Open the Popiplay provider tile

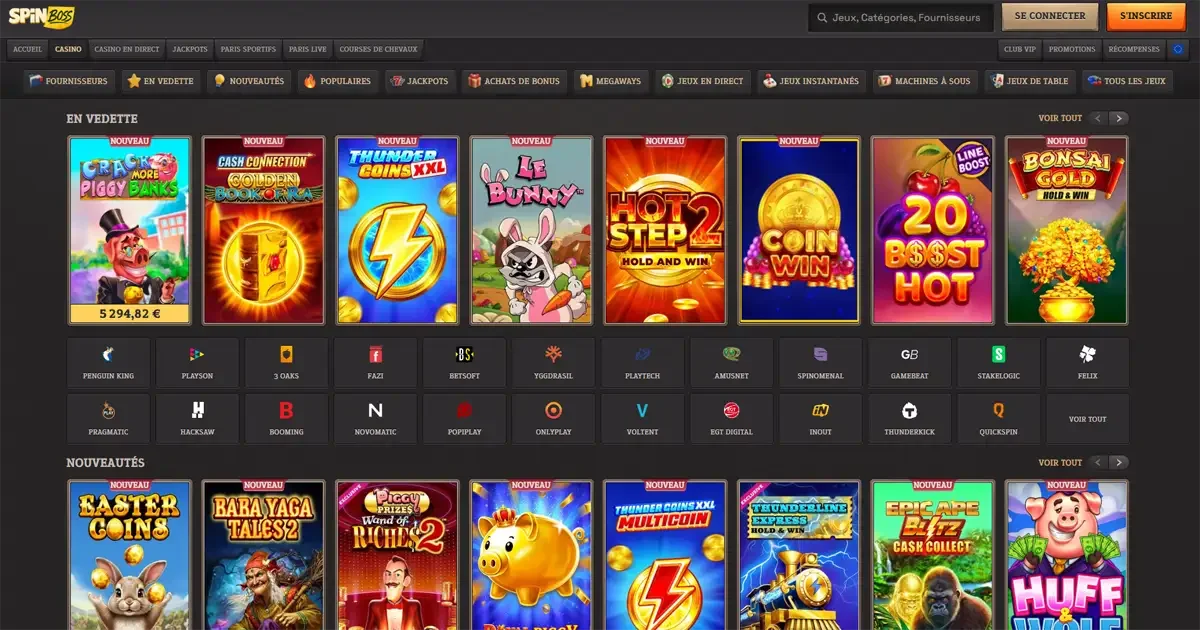tap(464, 419)
